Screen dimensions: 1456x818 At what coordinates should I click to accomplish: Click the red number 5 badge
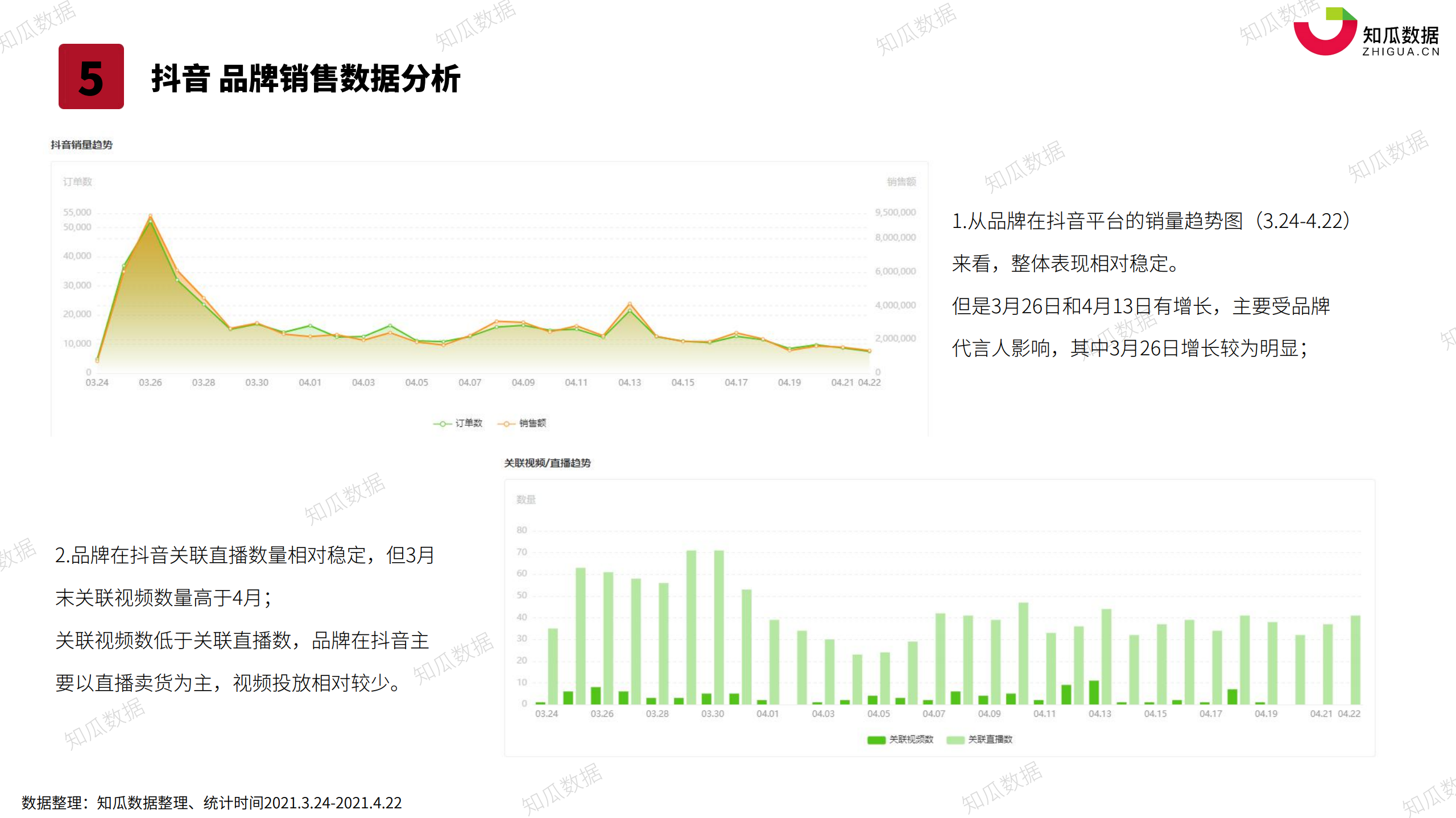coord(91,77)
